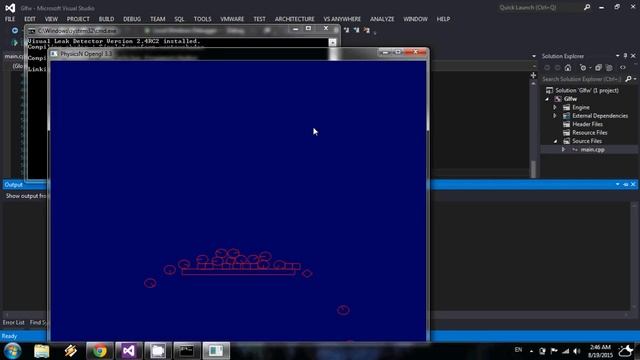640x360 pixels.
Task: Click the Action Center flag tray icon
Action: (554, 351)
